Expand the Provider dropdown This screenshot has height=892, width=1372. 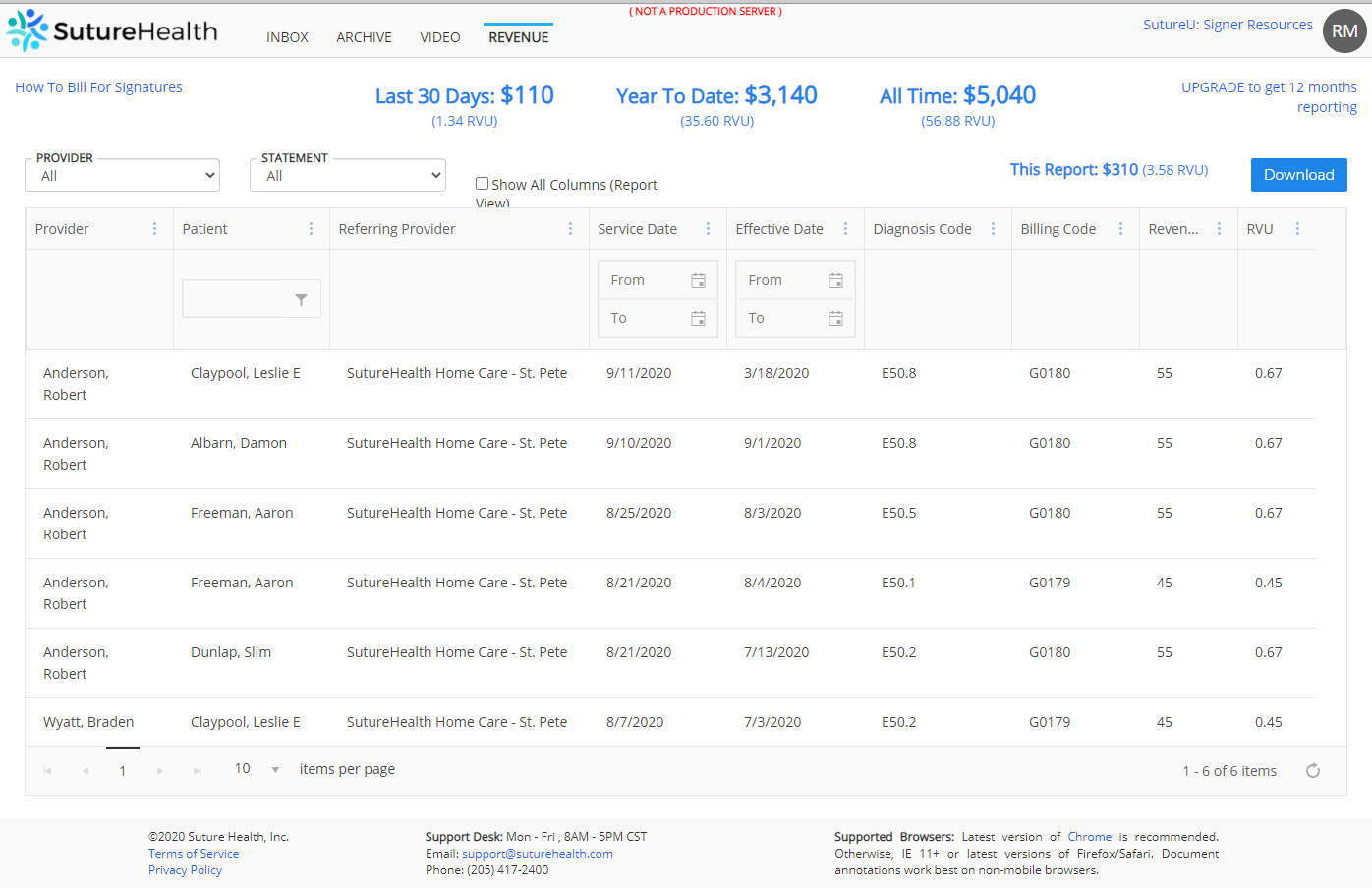(x=122, y=176)
